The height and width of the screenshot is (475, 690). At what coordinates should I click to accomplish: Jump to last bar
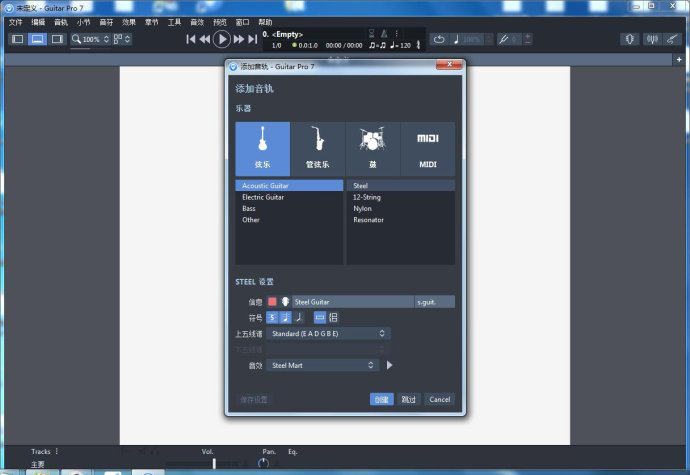[252, 39]
